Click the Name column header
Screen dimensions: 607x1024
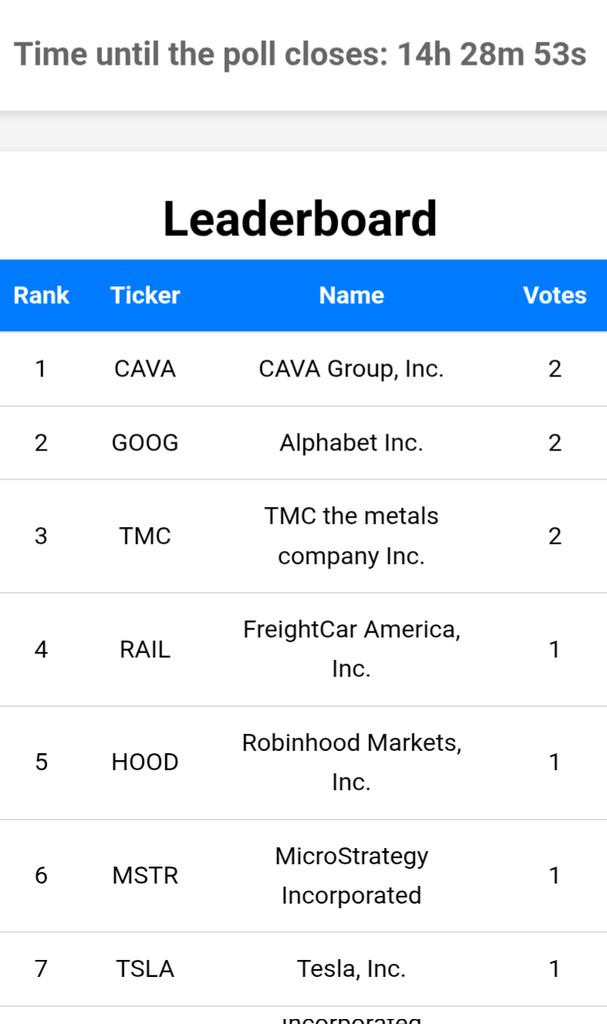point(352,295)
